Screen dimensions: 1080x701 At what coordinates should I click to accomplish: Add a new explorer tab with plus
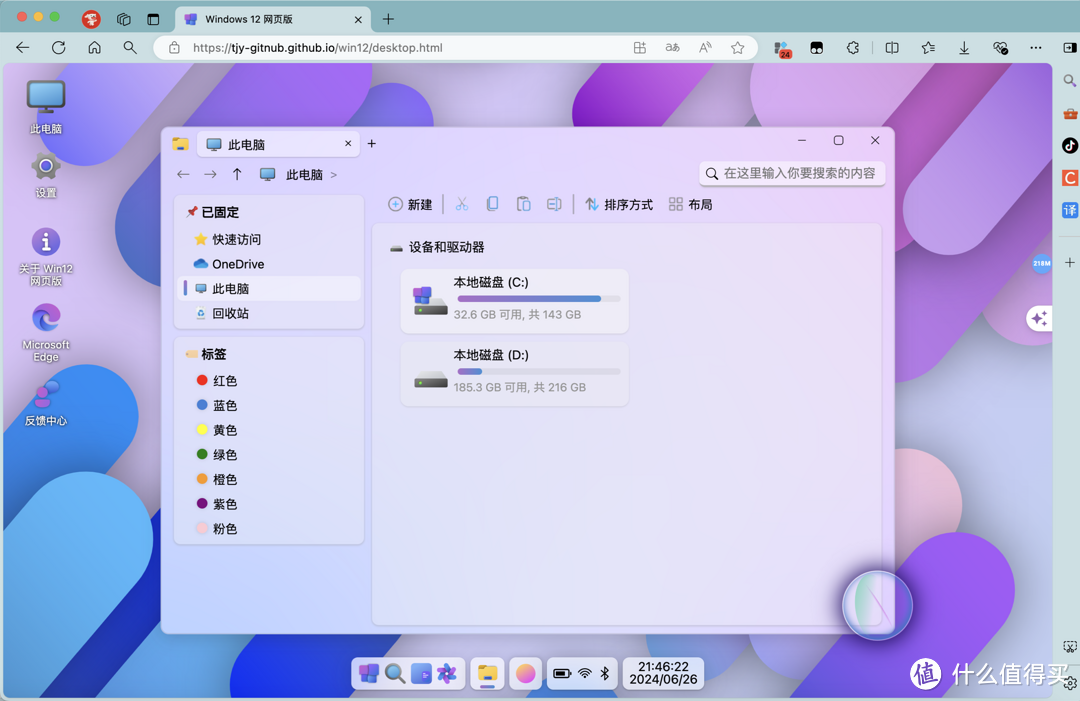(x=372, y=143)
